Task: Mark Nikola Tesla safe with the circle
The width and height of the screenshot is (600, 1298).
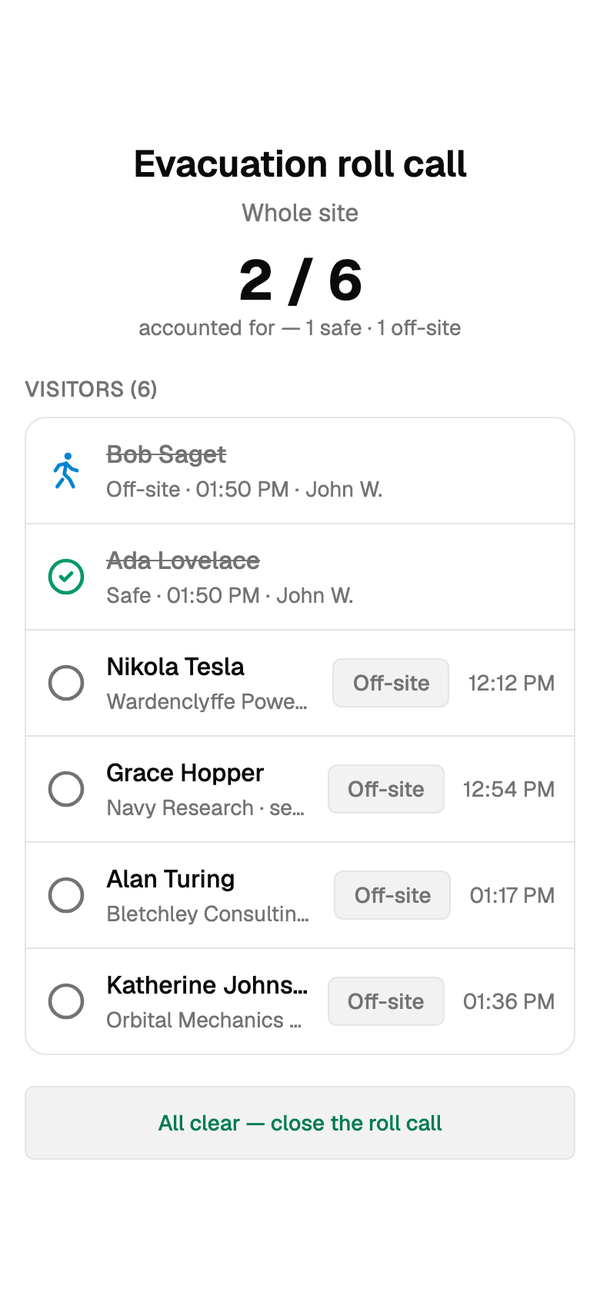Action: [x=66, y=683]
